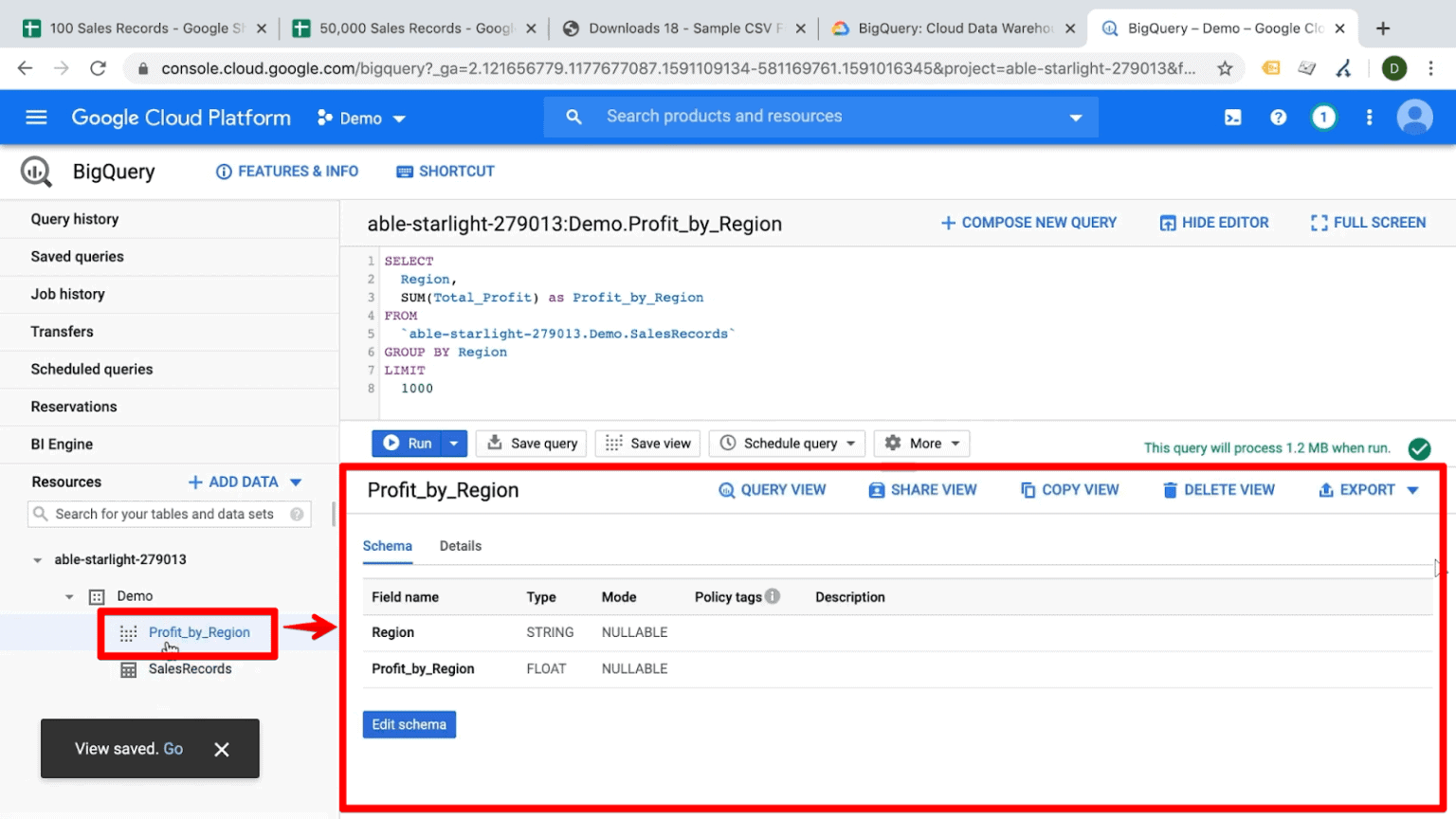
Task: Open the Run button dropdown arrow
Action: 452,443
